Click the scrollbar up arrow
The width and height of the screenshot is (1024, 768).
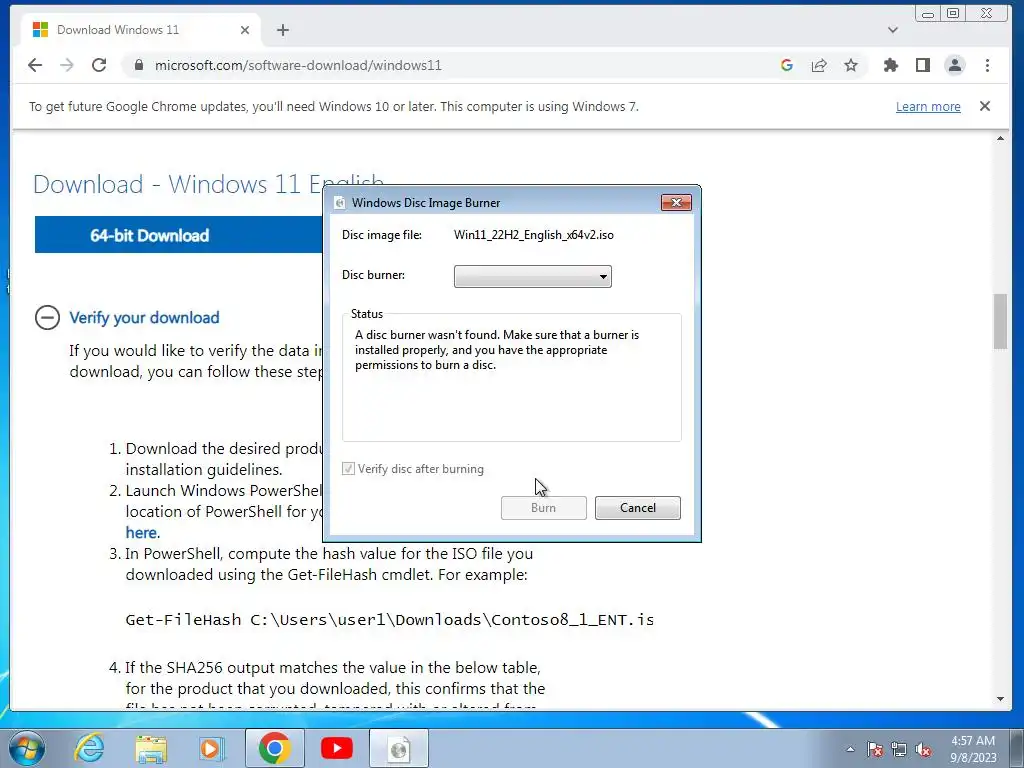[1000, 138]
